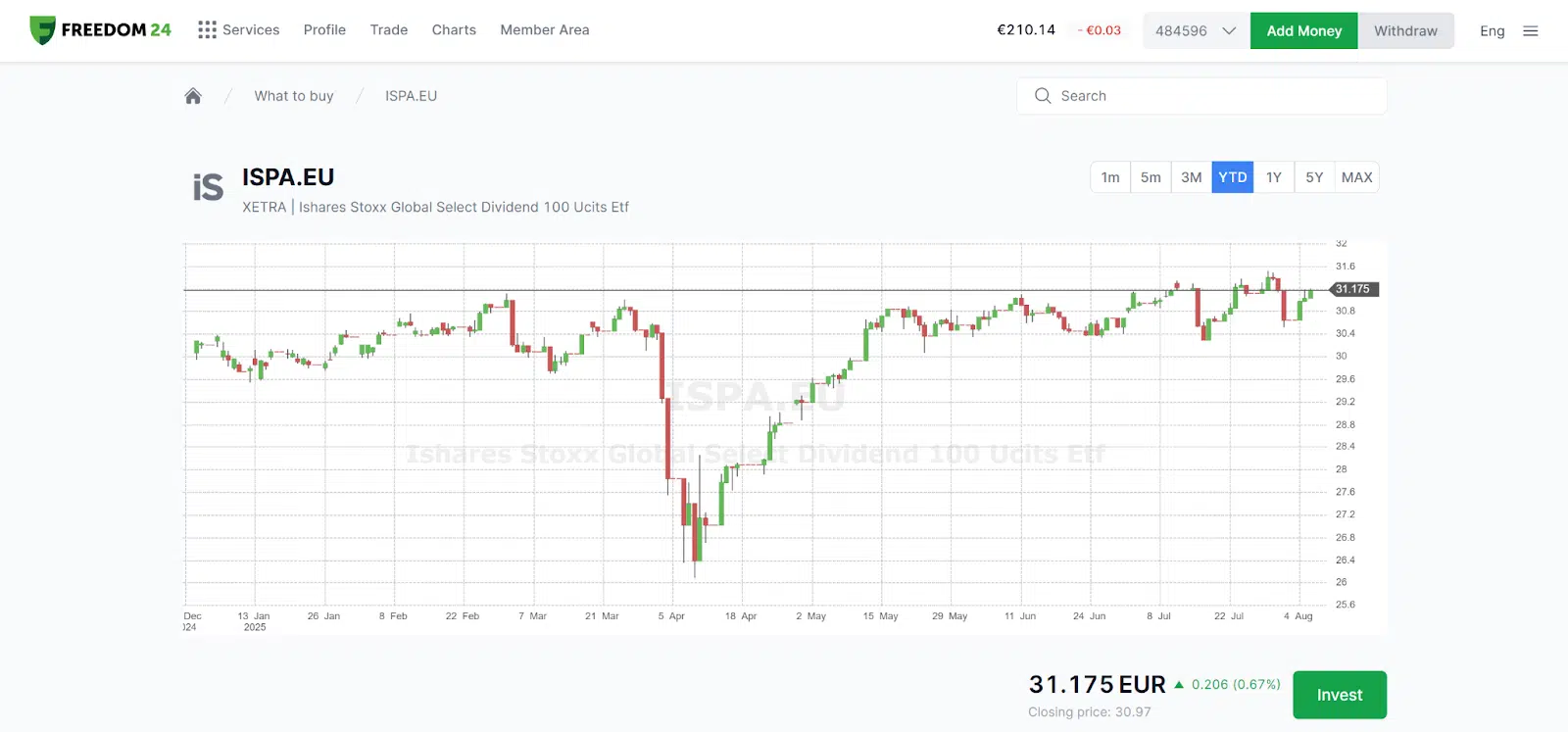1568x732 pixels.
Task: Focus the Search input field
Action: click(1201, 96)
